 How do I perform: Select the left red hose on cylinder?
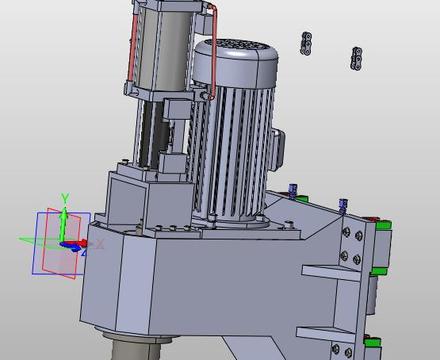point(133,47)
